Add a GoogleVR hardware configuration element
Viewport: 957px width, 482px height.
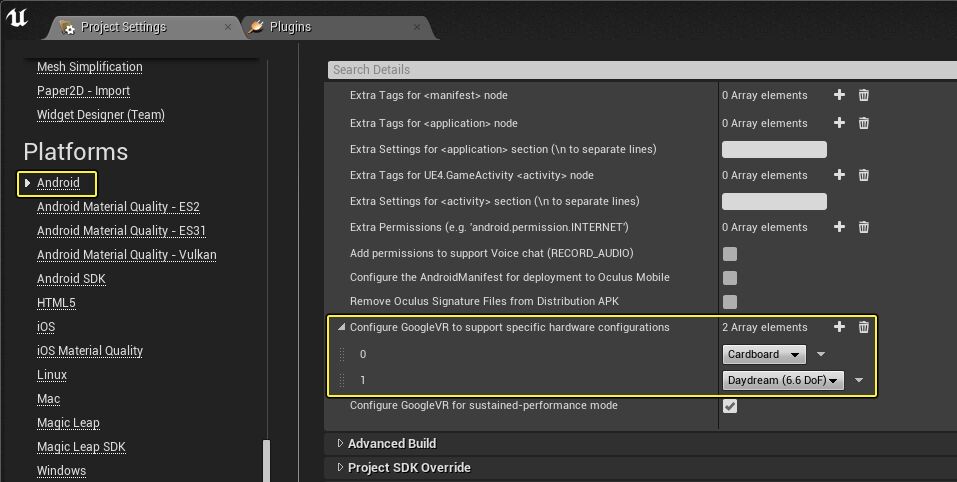(x=839, y=327)
